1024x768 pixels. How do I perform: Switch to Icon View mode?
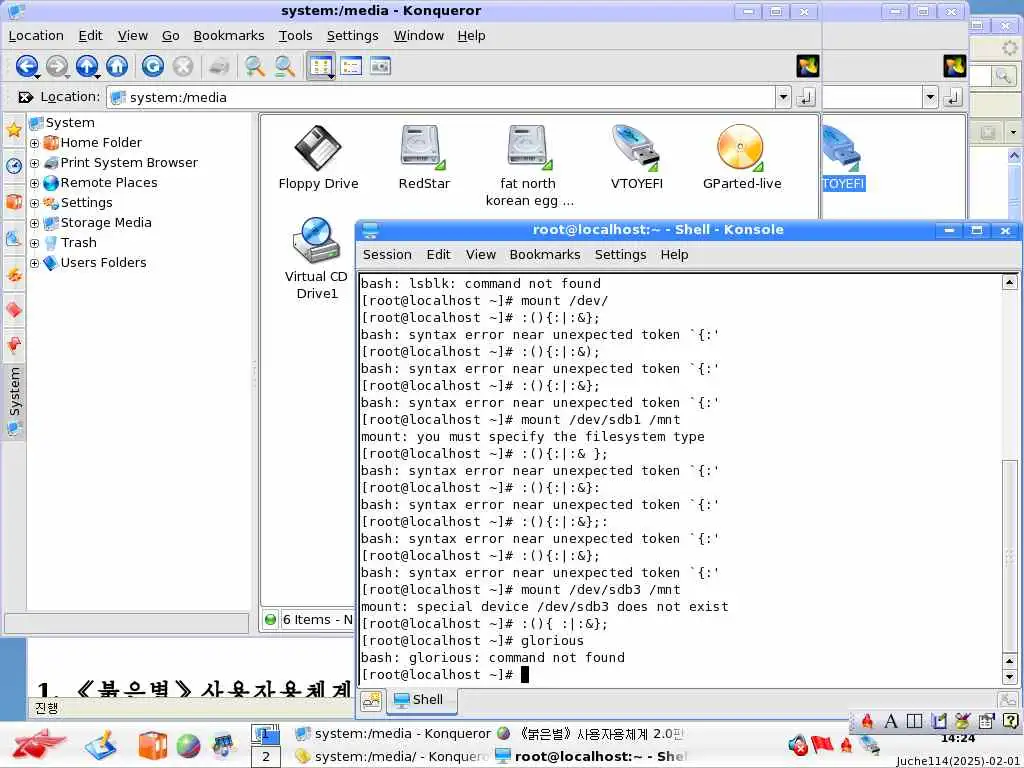click(321, 66)
